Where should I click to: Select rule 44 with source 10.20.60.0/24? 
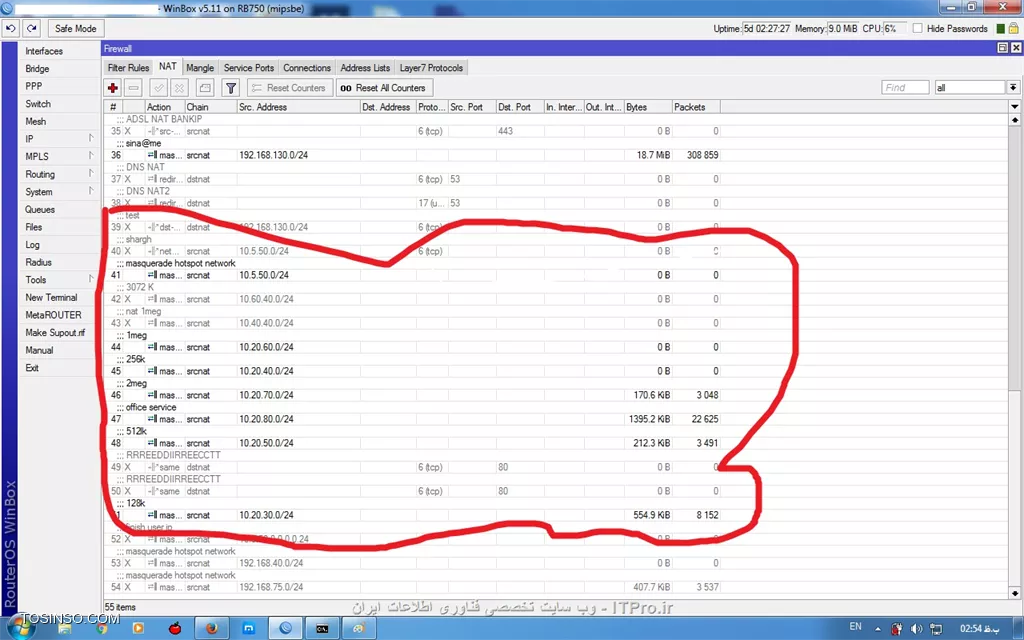pyautogui.click(x=412, y=347)
